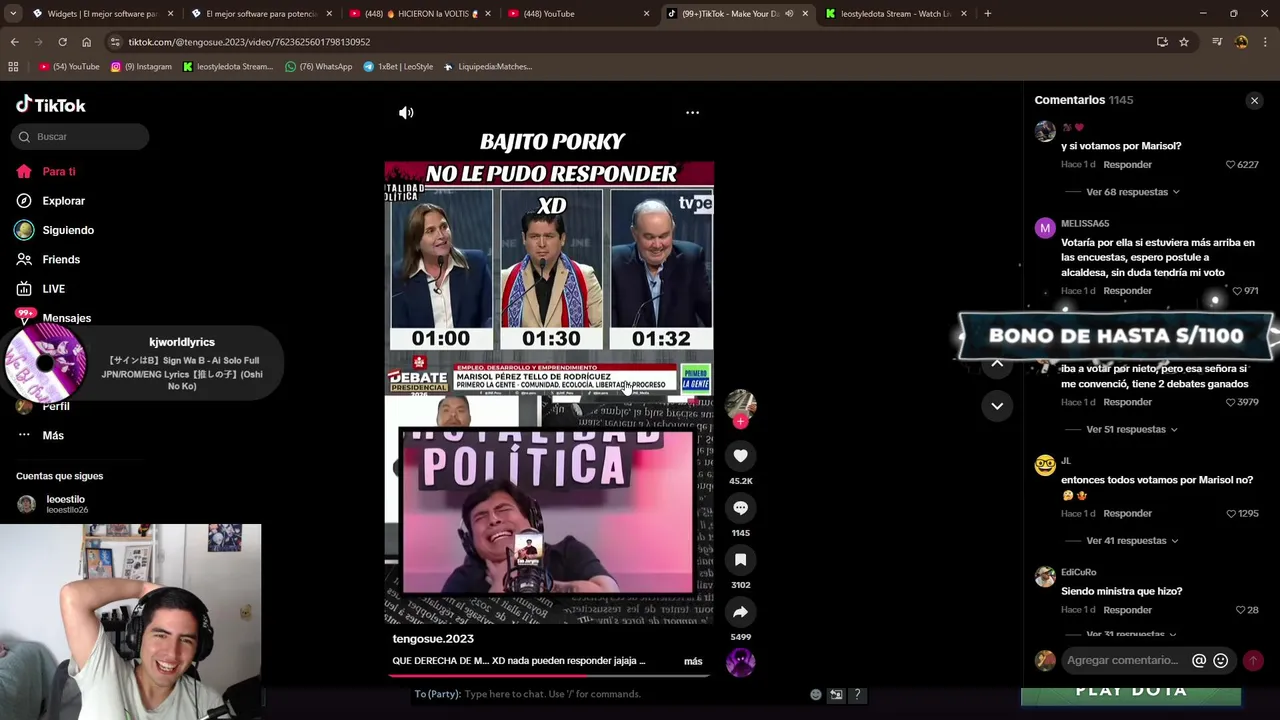Screen dimensions: 1280x720
Task: Click the address bar URL
Action: (249, 42)
